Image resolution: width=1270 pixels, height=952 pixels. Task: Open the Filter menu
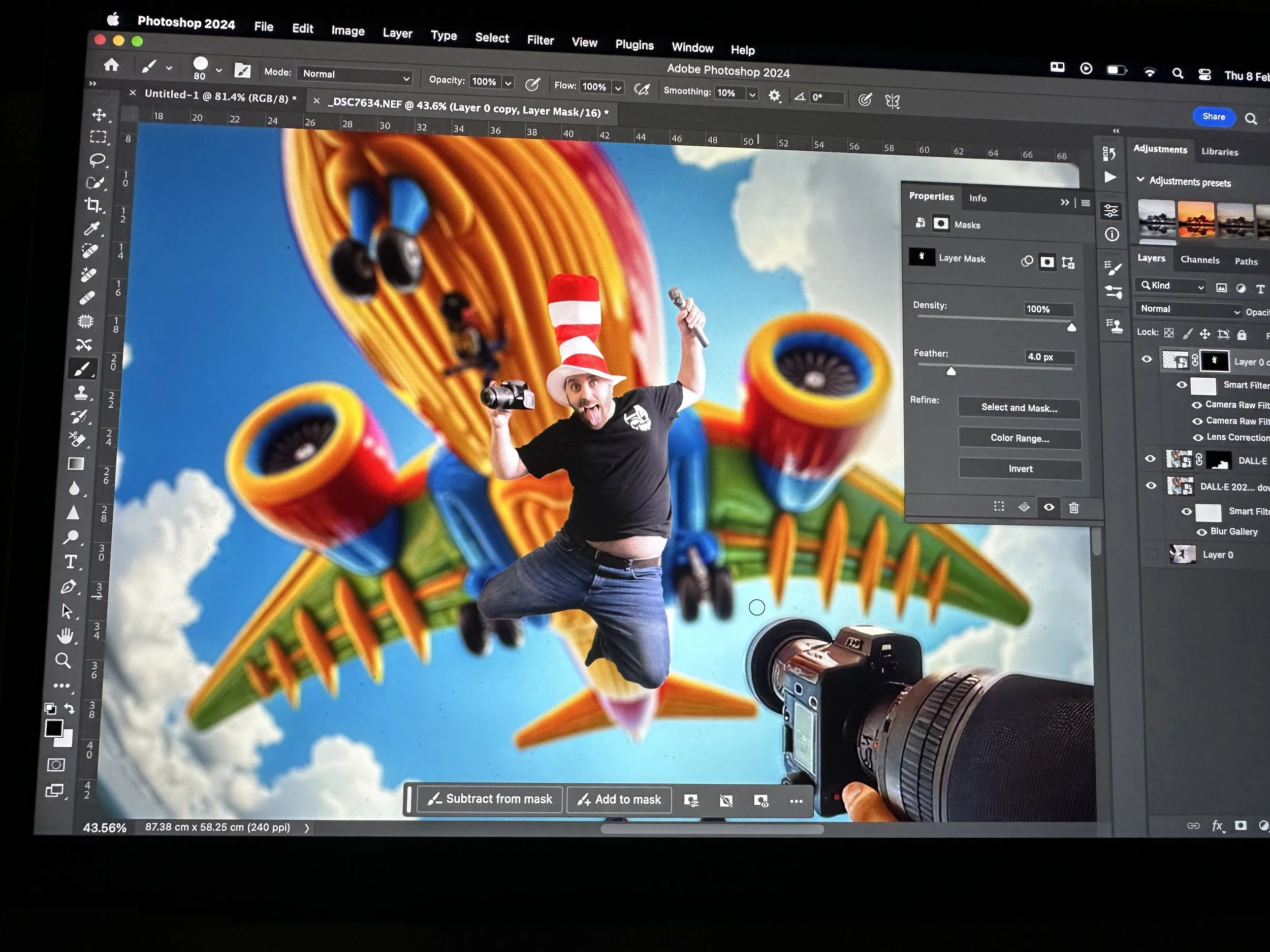(x=541, y=40)
